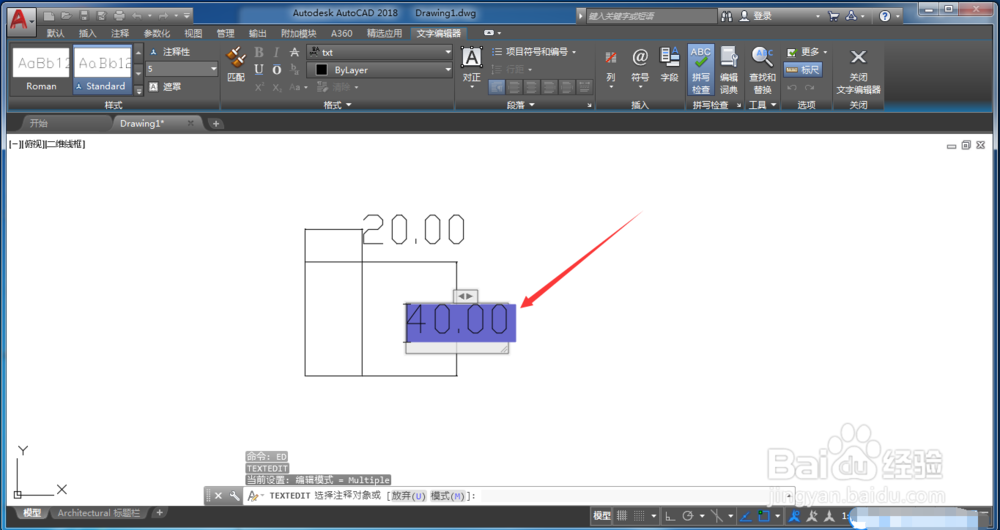Click the Redo arrow in quick access
Screen dimensions: 1000x530
coord(163,16)
